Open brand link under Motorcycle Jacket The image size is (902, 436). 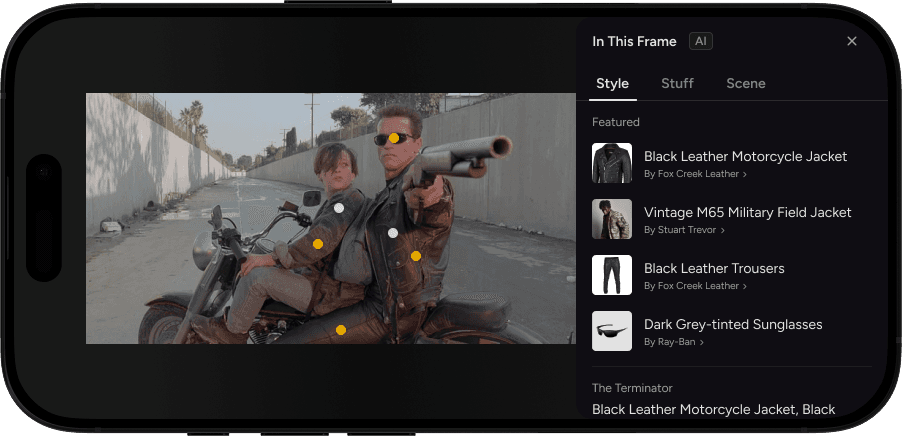click(695, 174)
